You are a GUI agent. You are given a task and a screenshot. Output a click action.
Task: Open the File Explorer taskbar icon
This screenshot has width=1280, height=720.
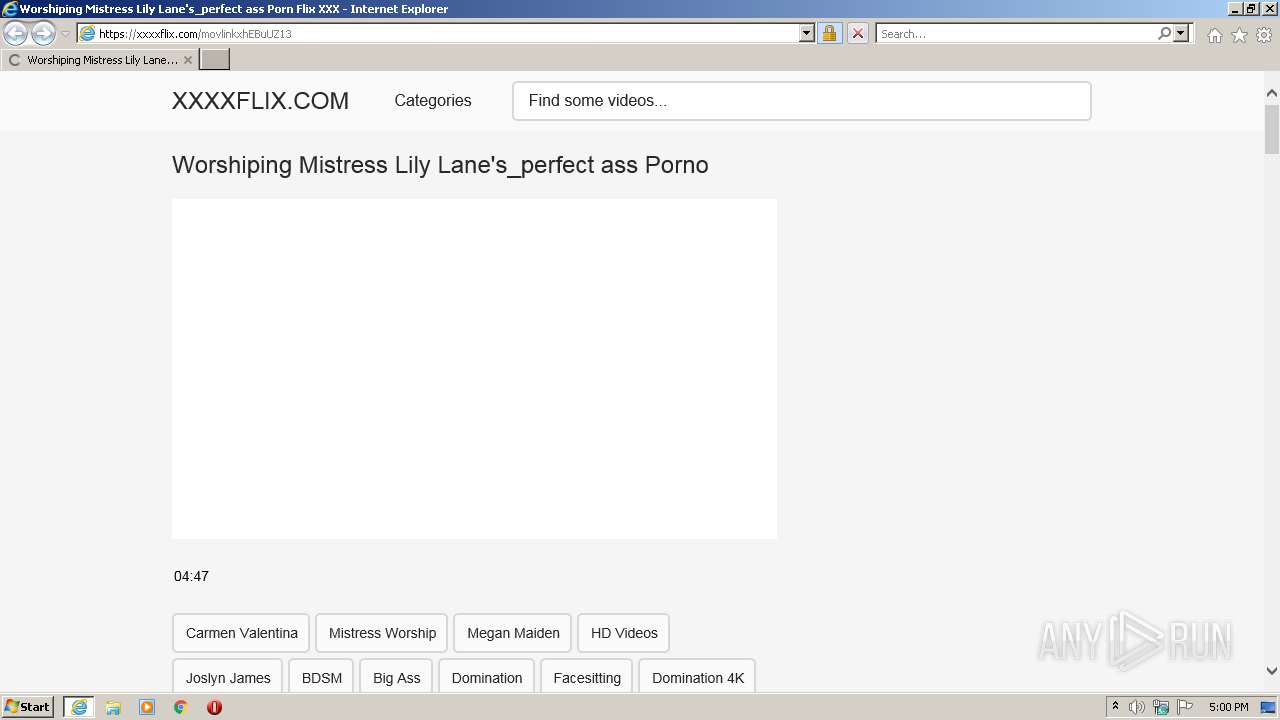tap(113, 707)
